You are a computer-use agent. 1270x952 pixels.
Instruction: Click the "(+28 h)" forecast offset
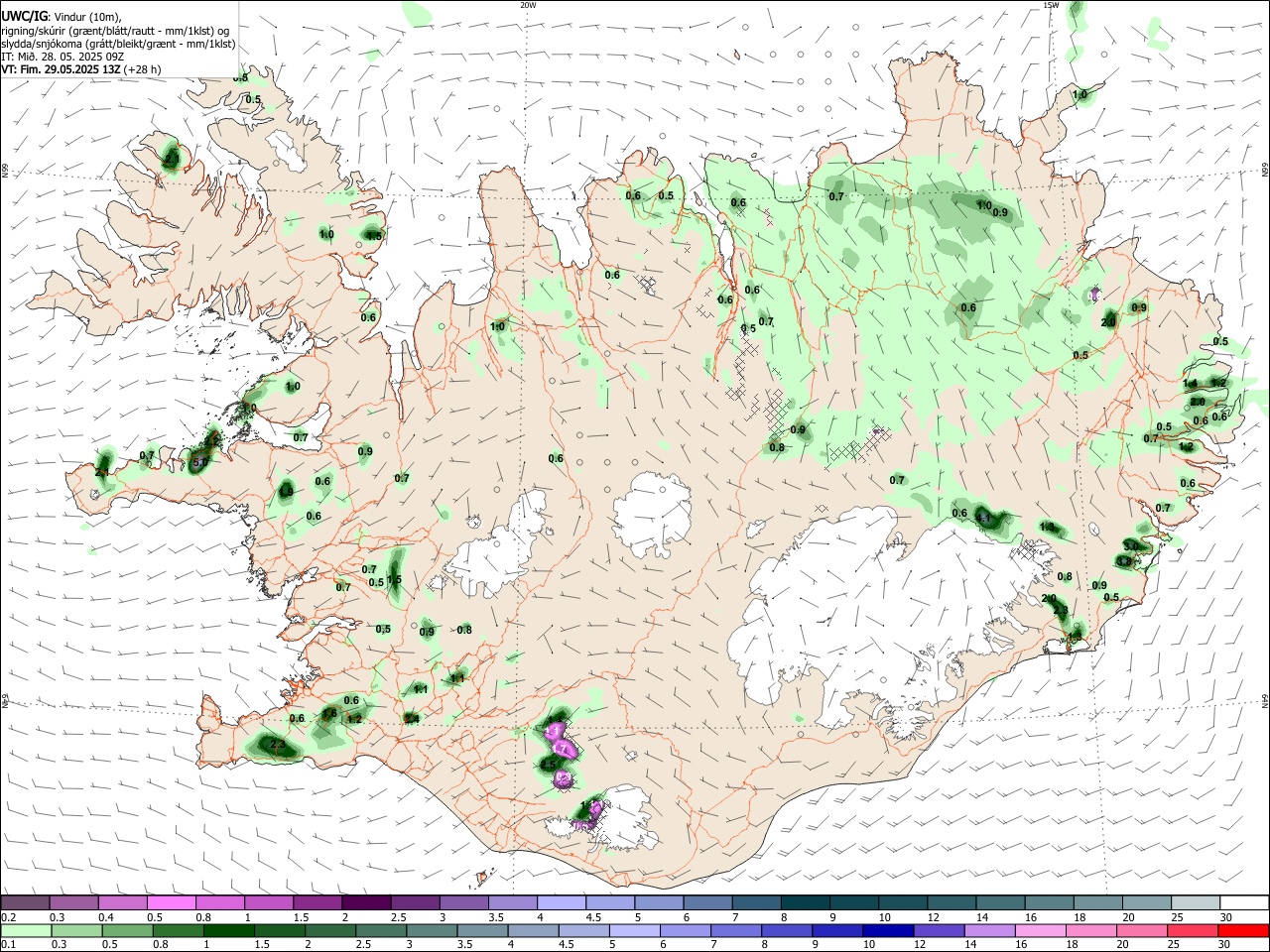click(143, 69)
